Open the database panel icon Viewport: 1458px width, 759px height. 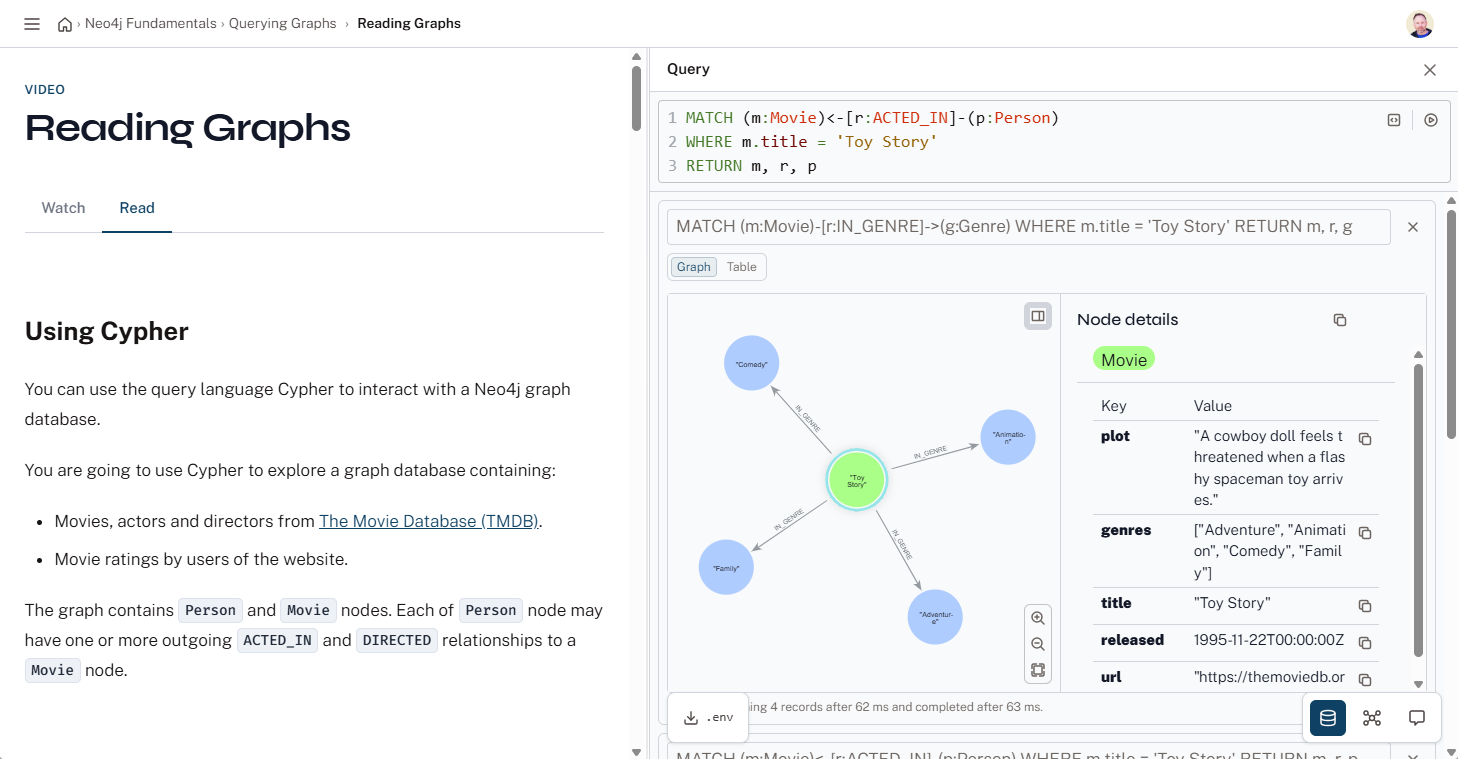pyautogui.click(x=1328, y=718)
